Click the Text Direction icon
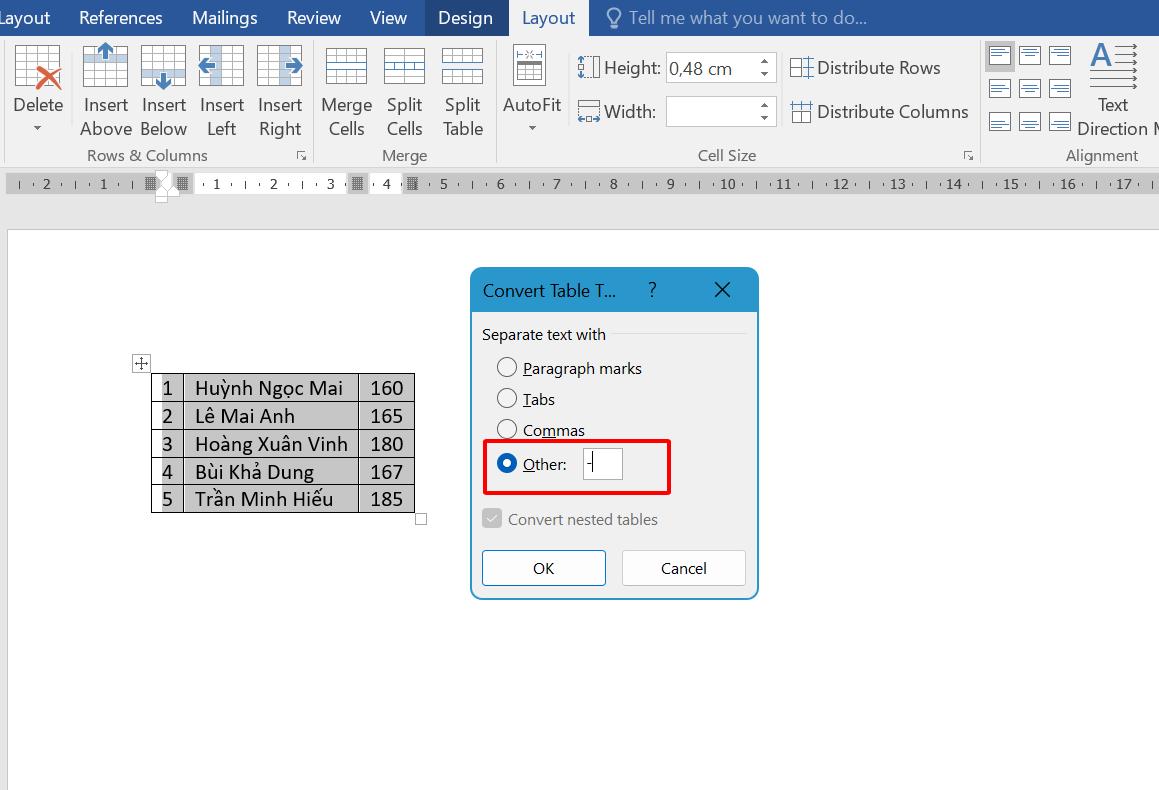 pyautogui.click(x=1113, y=66)
